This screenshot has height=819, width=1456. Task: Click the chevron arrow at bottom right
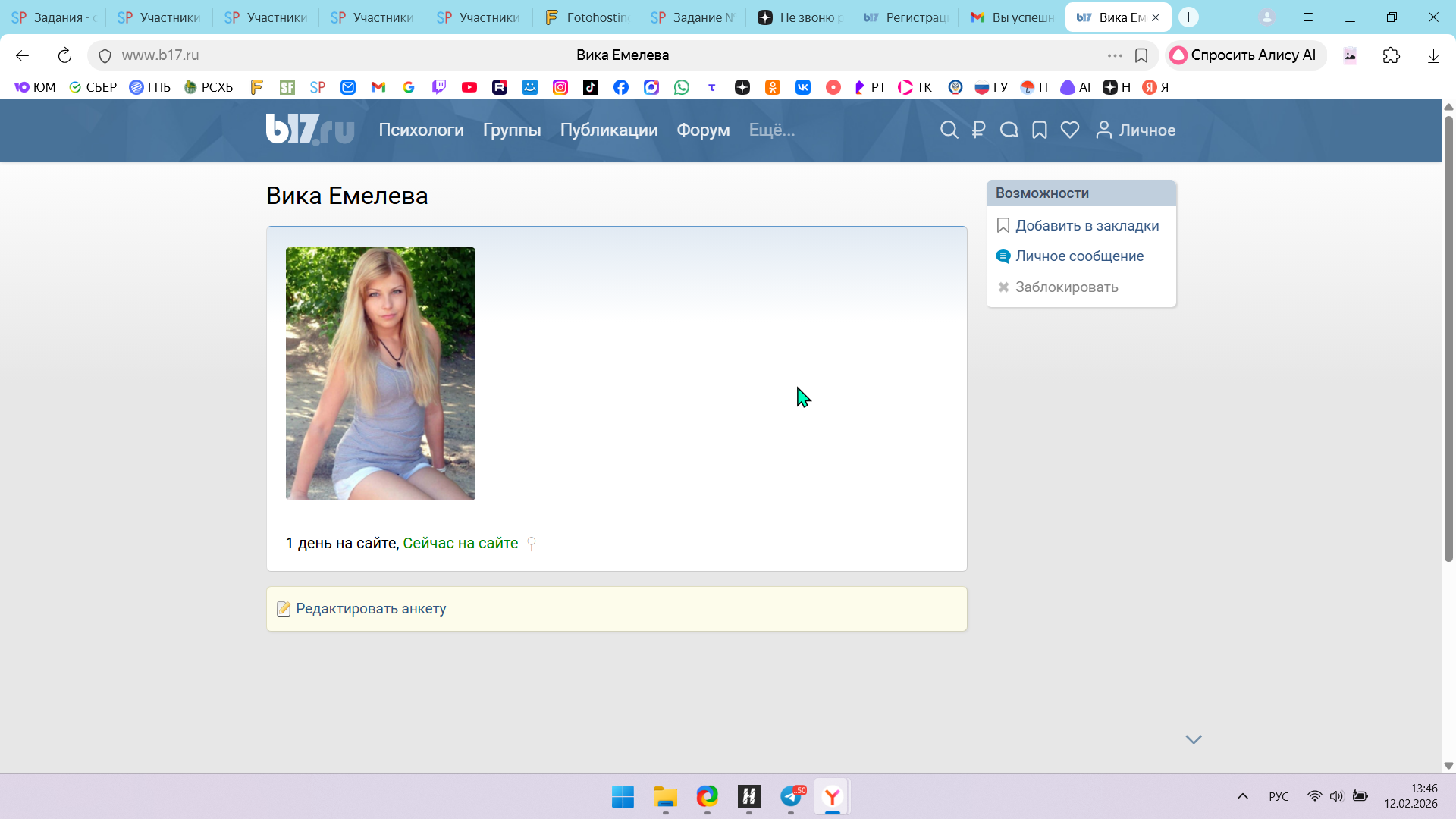tap(1194, 739)
